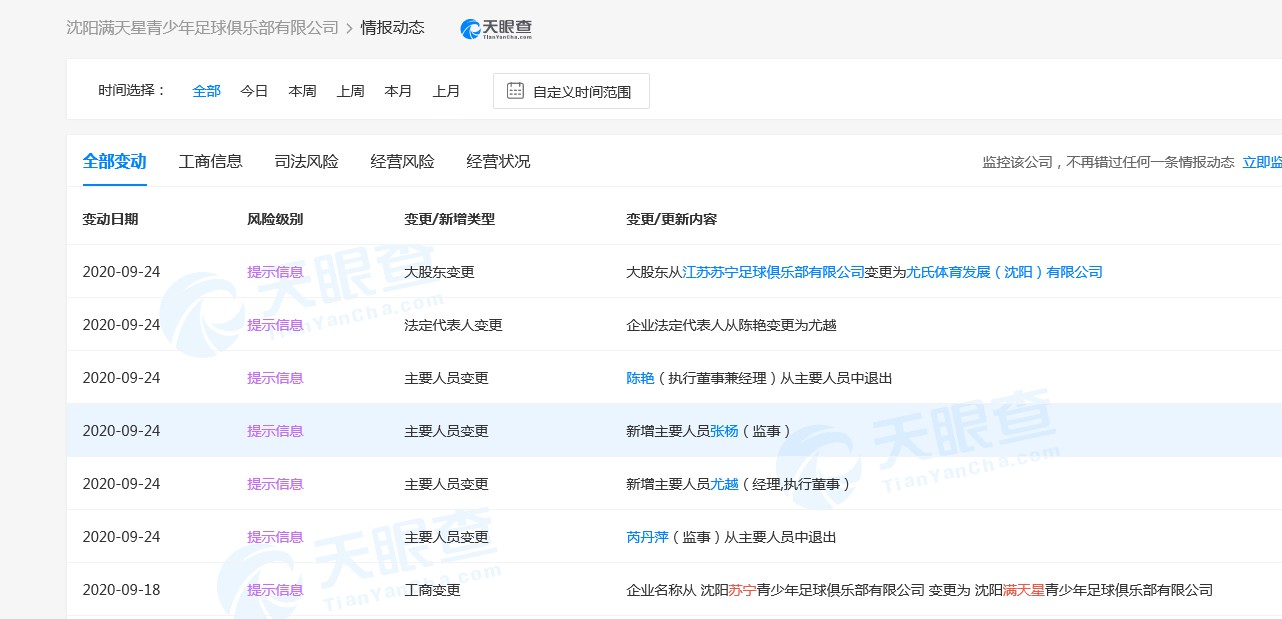Select the 本月 time filter
Viewport: 1282px width, 619px height.
click(398, 91)
